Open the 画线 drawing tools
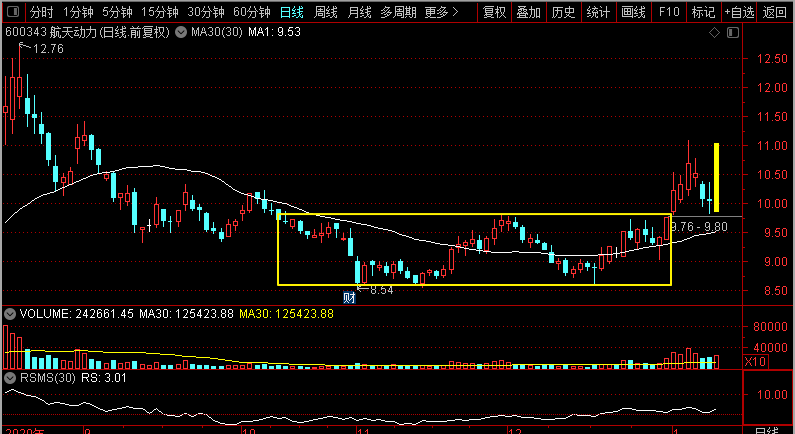795x434 pixels. [633, 13]
